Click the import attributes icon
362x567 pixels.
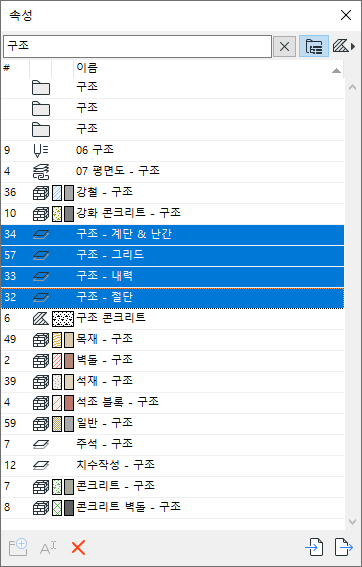click(x=314, y=547)
